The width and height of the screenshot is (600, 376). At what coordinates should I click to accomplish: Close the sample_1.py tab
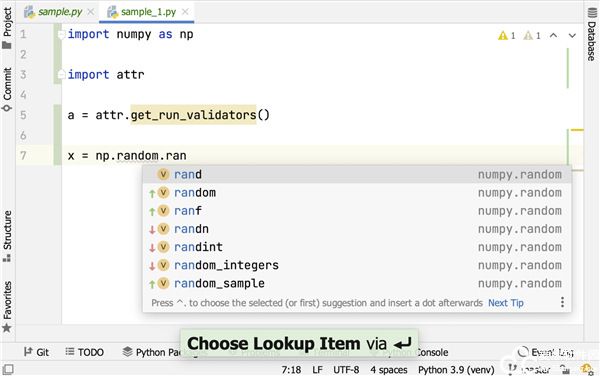click(x=185, y=12)
